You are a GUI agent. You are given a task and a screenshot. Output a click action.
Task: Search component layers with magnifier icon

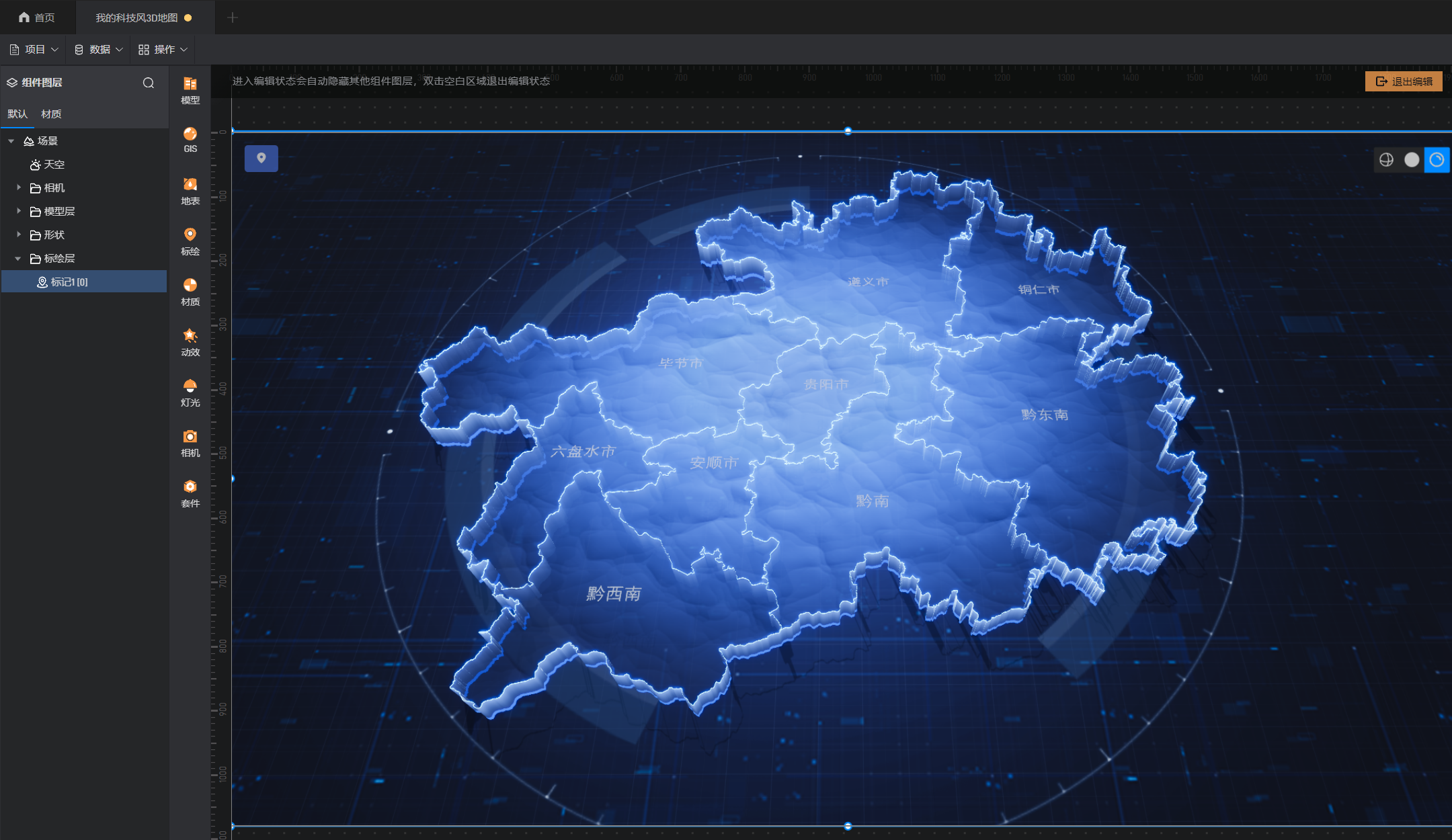point(149,83)
